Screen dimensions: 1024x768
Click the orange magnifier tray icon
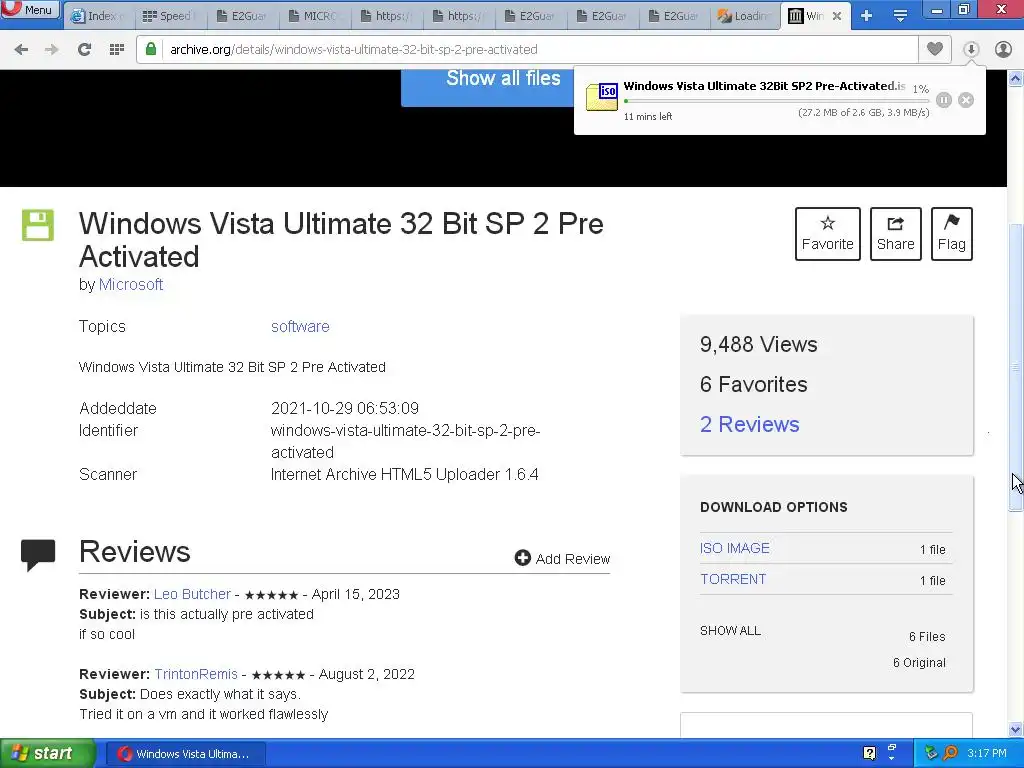pyautogui.click(x=950, y=754)
